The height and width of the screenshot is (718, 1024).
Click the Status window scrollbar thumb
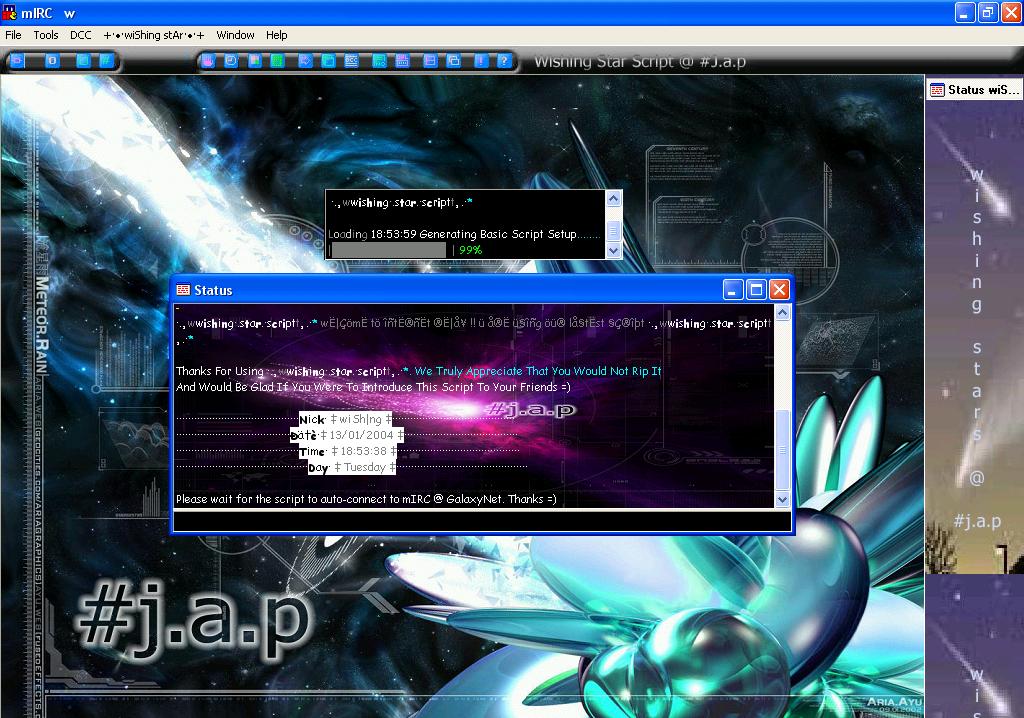[782, 450]
